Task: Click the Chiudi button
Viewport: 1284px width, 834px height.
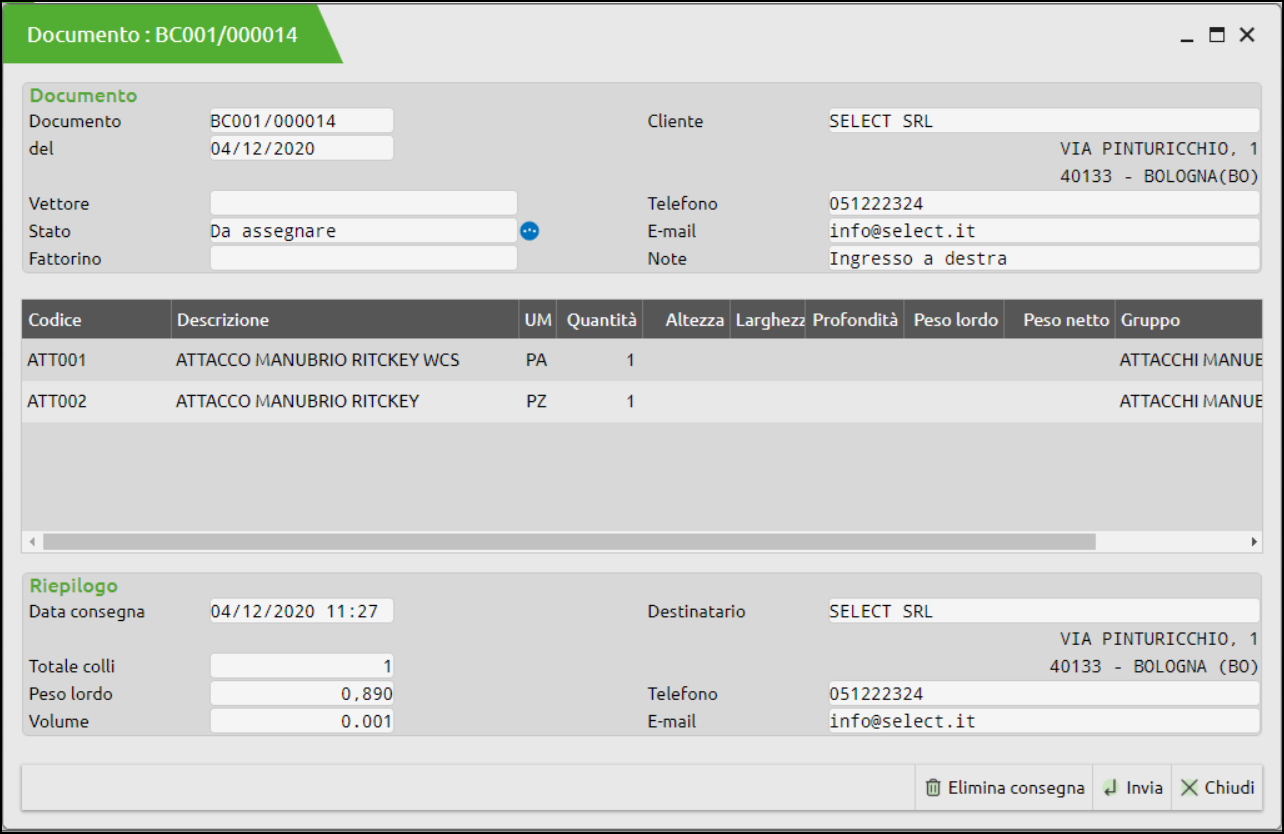Action: tap(1217, 788)
